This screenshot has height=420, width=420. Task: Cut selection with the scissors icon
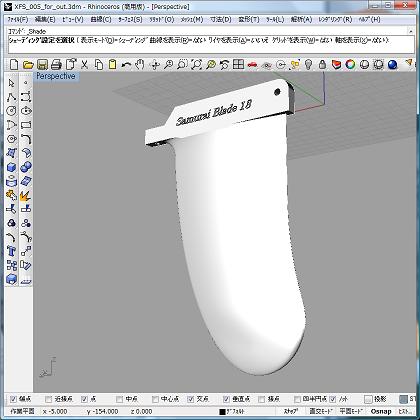(85, 64)
